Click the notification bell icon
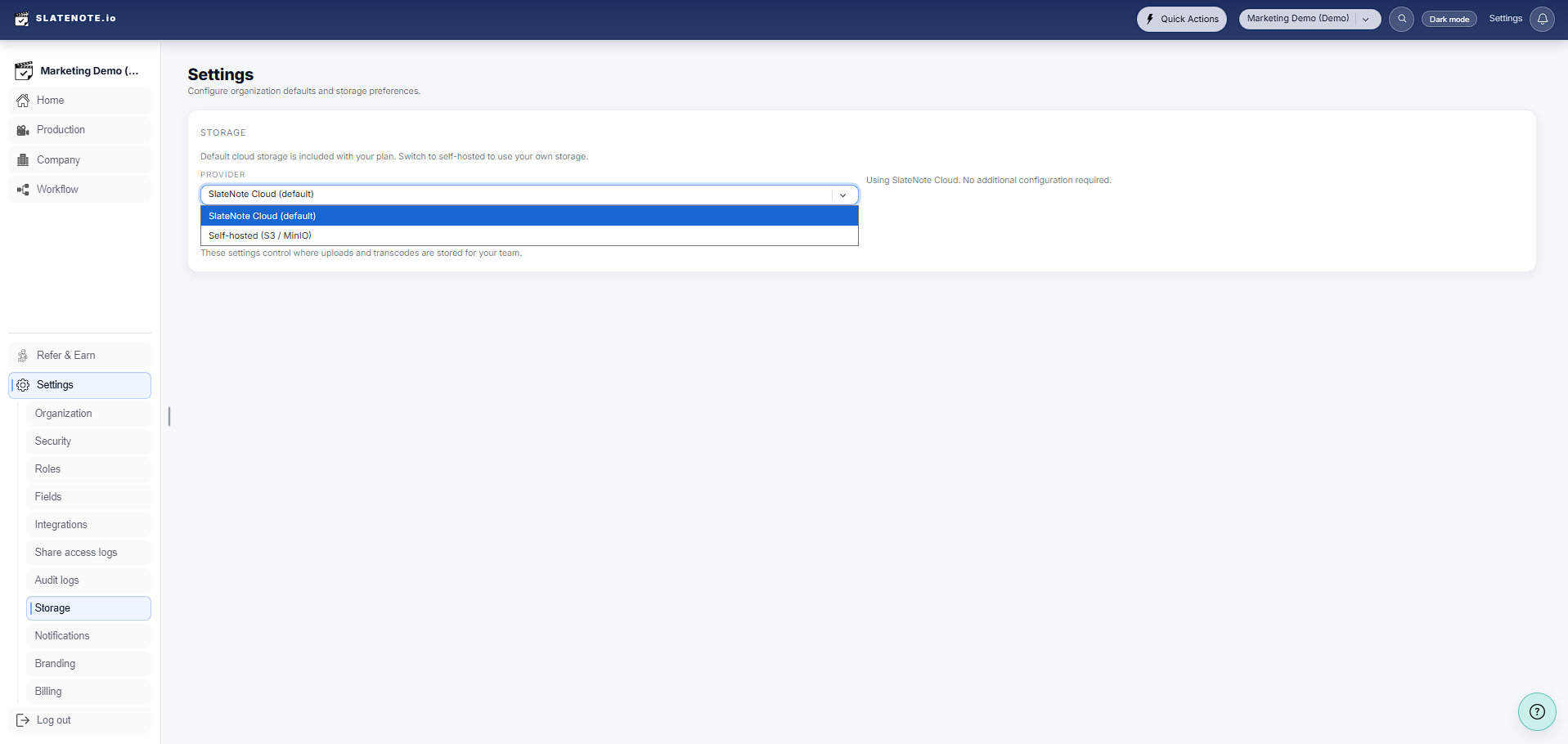 pyautogui.click(x=1542, y=18)
